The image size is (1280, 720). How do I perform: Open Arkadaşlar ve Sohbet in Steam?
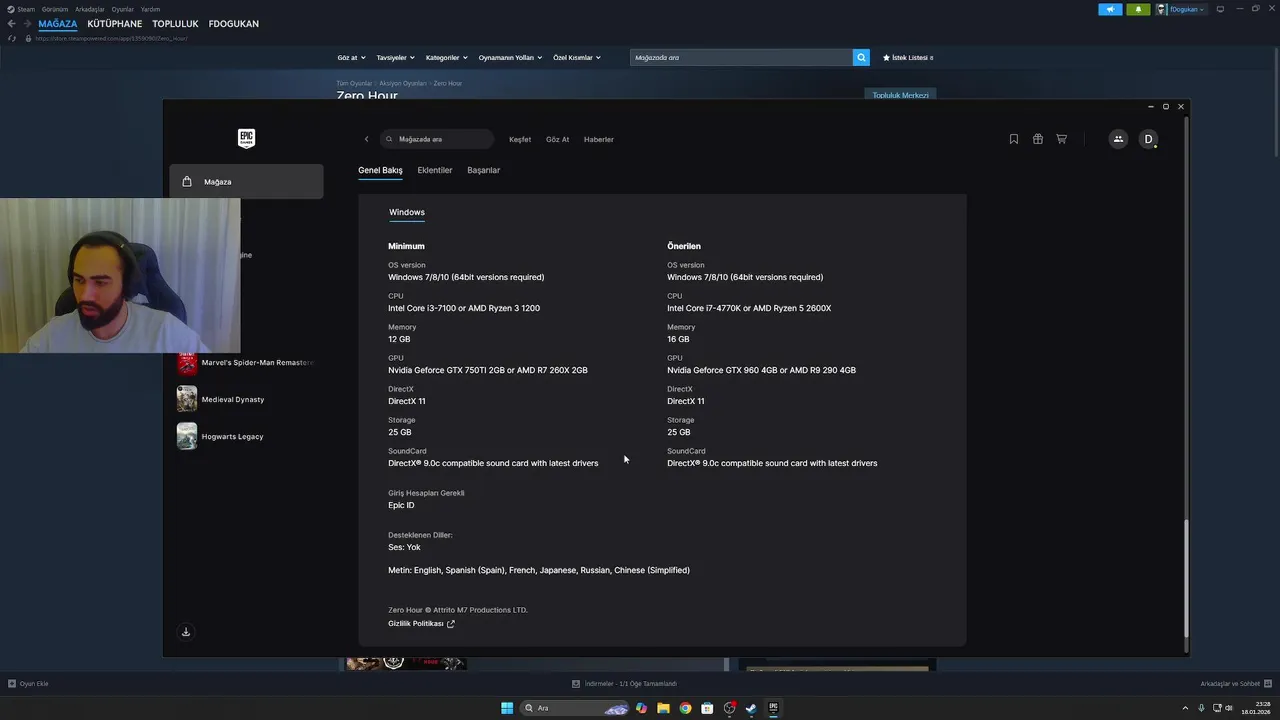point(1236,684)
